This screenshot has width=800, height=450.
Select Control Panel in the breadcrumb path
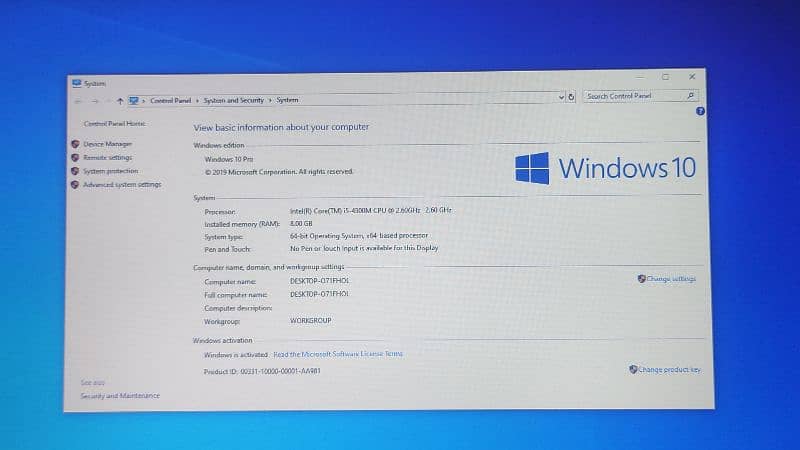coord(170,100)
